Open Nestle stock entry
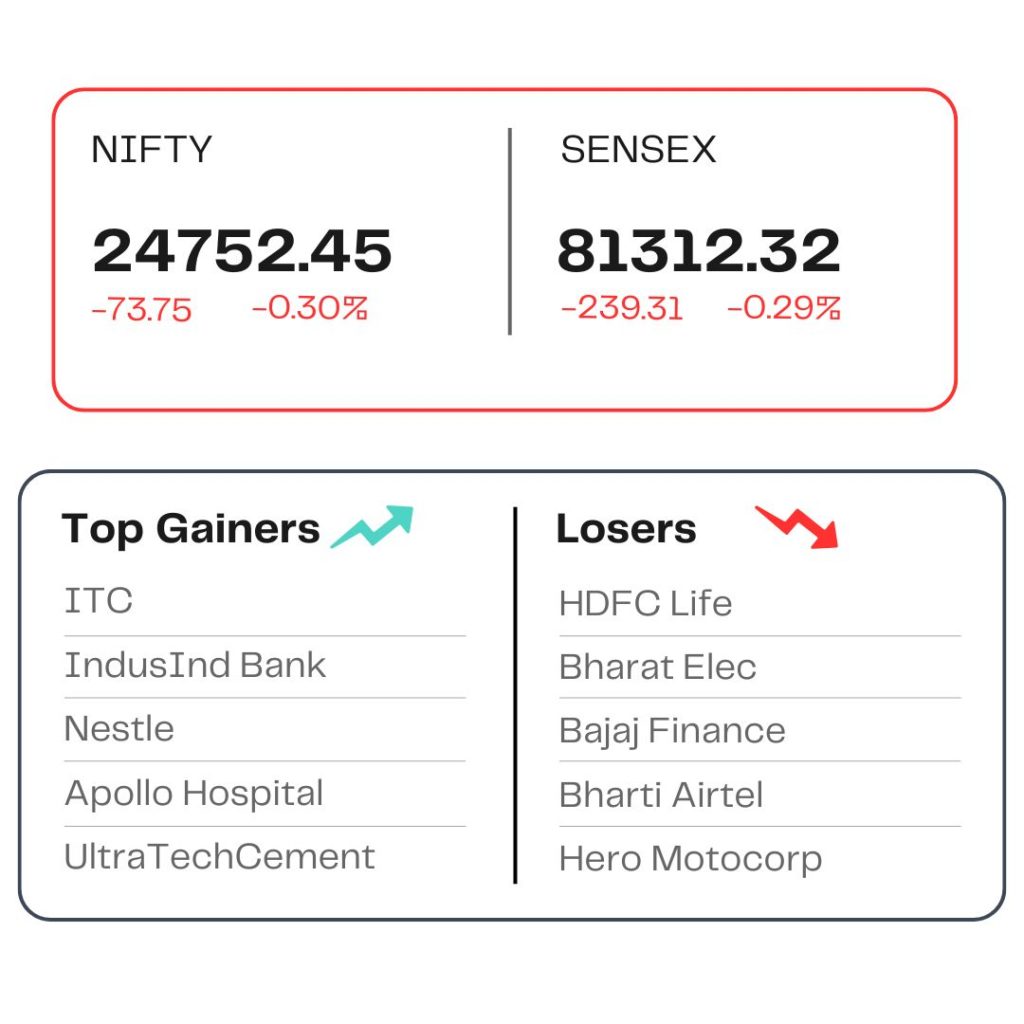Viewport: 1024px width, 1024px height. coord(119,729)
